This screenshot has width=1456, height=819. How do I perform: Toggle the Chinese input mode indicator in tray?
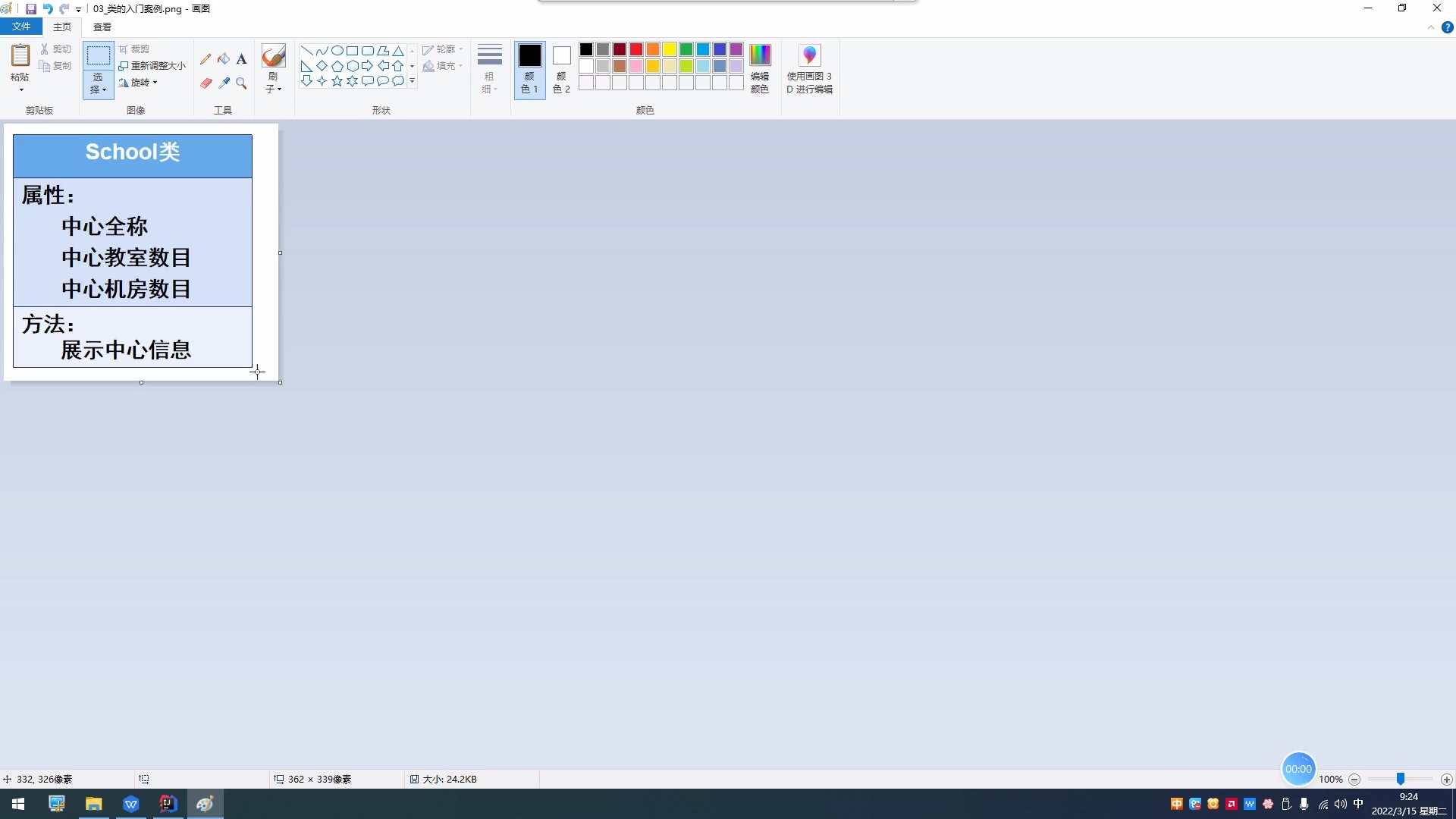pos(1358,804)
